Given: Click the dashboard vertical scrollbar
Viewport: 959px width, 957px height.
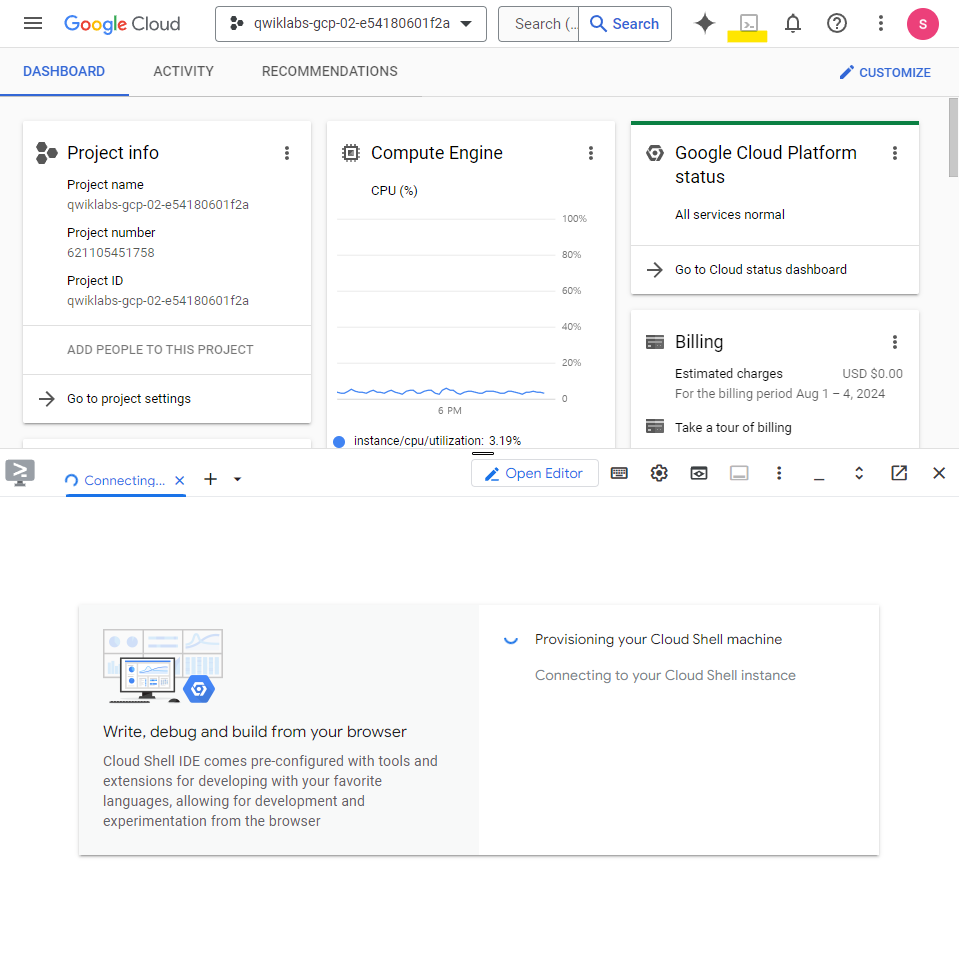Looking at the screenshot, I should [x=953, y=138].
